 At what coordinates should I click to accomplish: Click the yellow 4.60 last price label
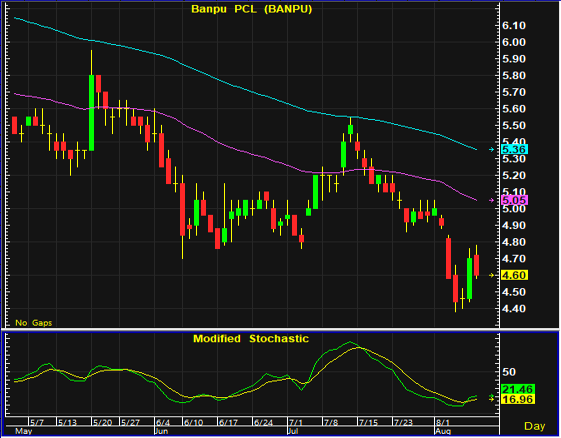[514, 275]
